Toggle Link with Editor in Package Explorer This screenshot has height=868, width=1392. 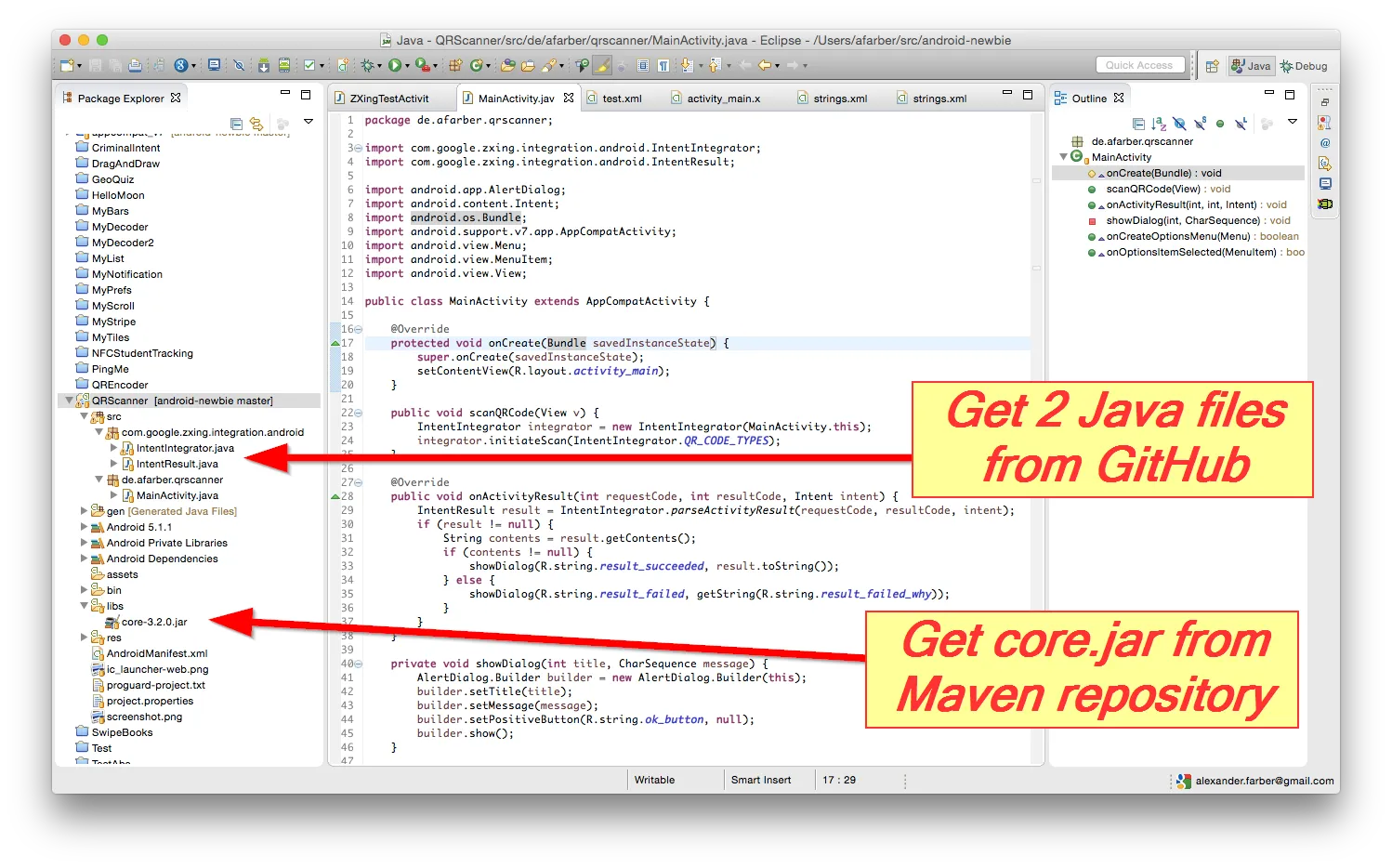(256, 124)
